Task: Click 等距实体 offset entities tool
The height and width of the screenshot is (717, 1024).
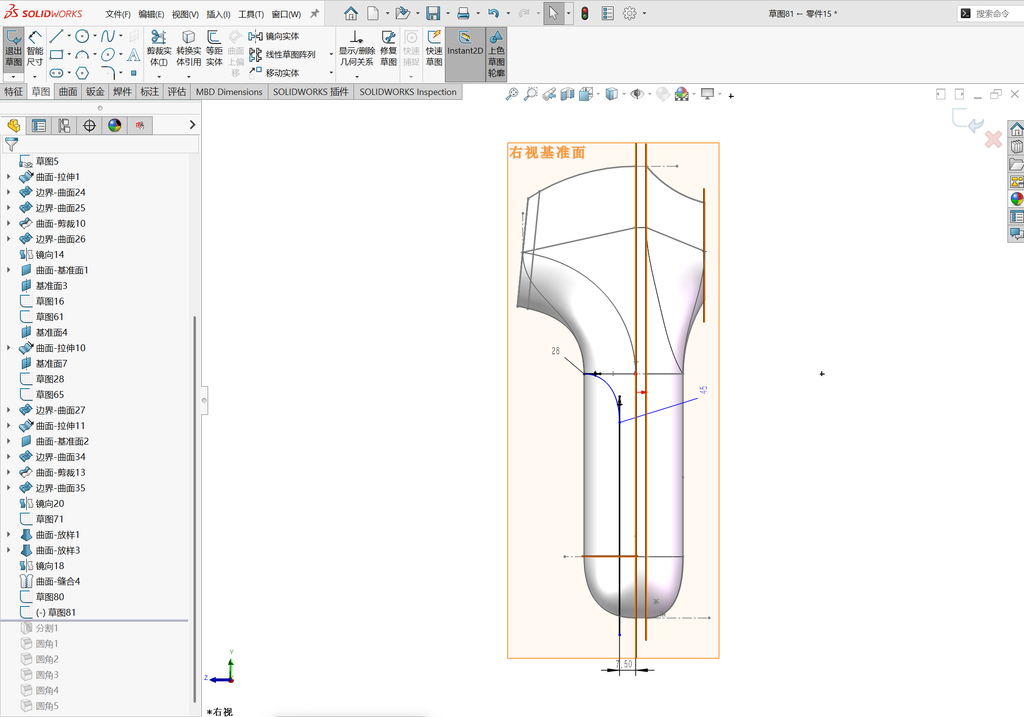Action: pos(214,48)
